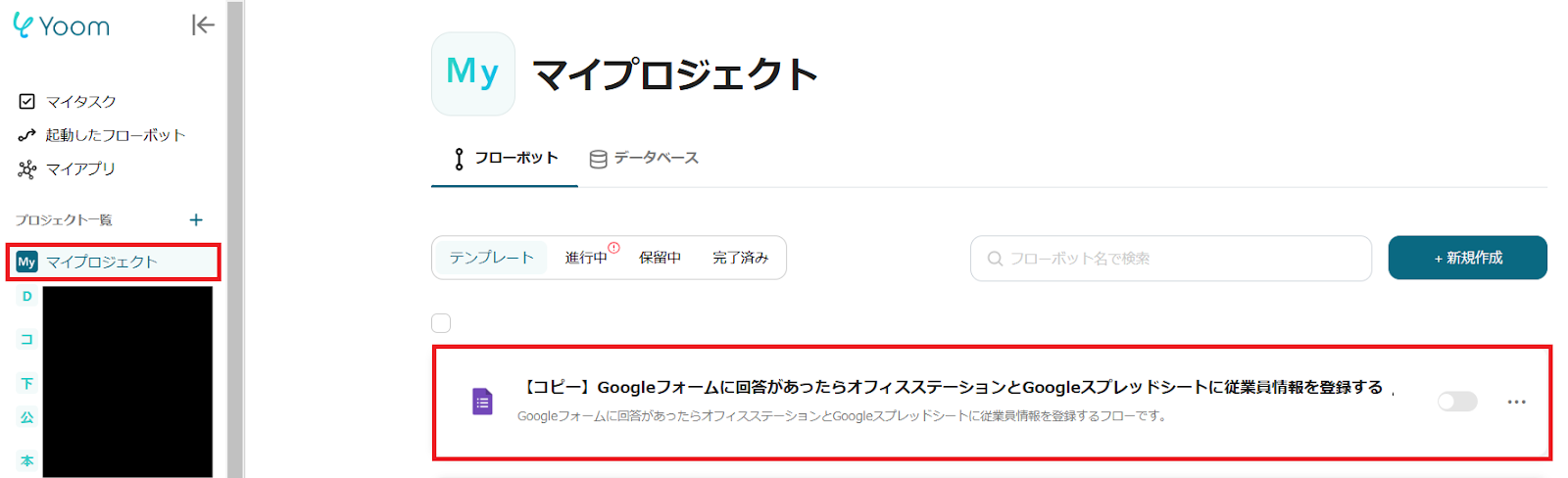Toggle the flowbot on/off switch
This screenshot has height=478, width=1568.
(1457, 402)
